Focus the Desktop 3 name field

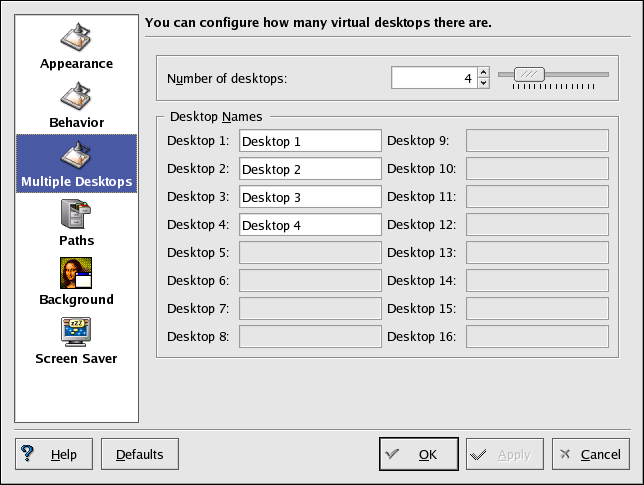tap(310, 197)
